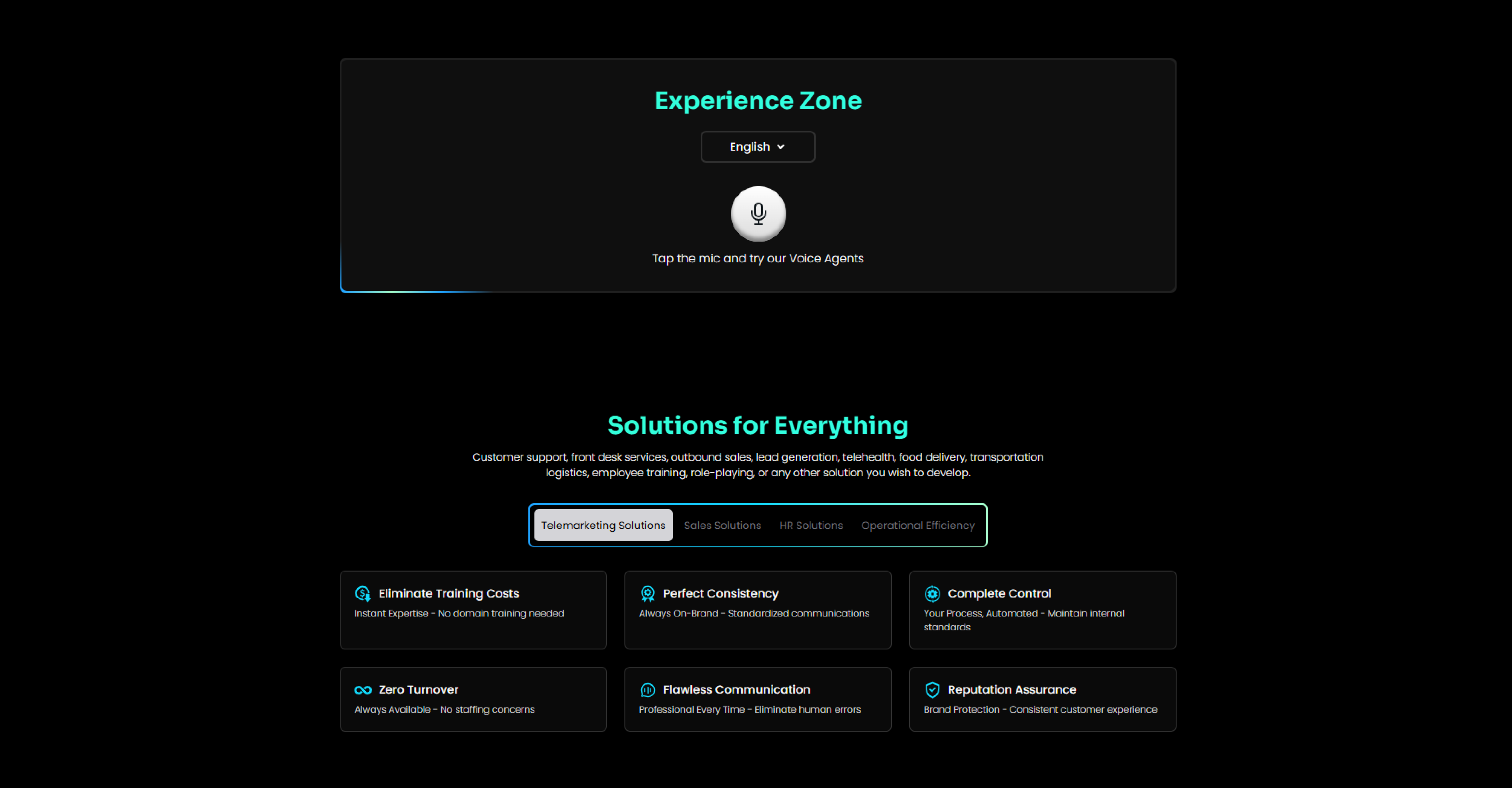Tap the microphone button

[x=758, y=214]
